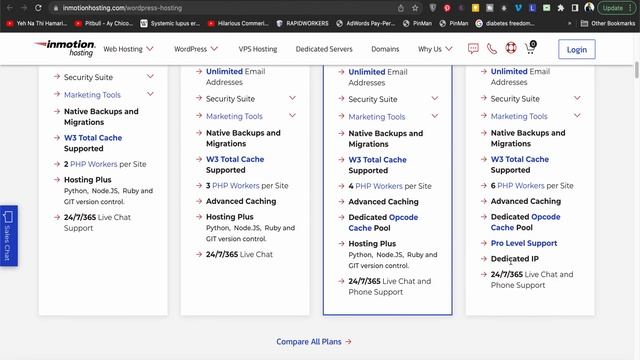Viewport: 640px width, 360px height.
Task: Open the red Pinterest extension
Action: click(x=447, y=8)
